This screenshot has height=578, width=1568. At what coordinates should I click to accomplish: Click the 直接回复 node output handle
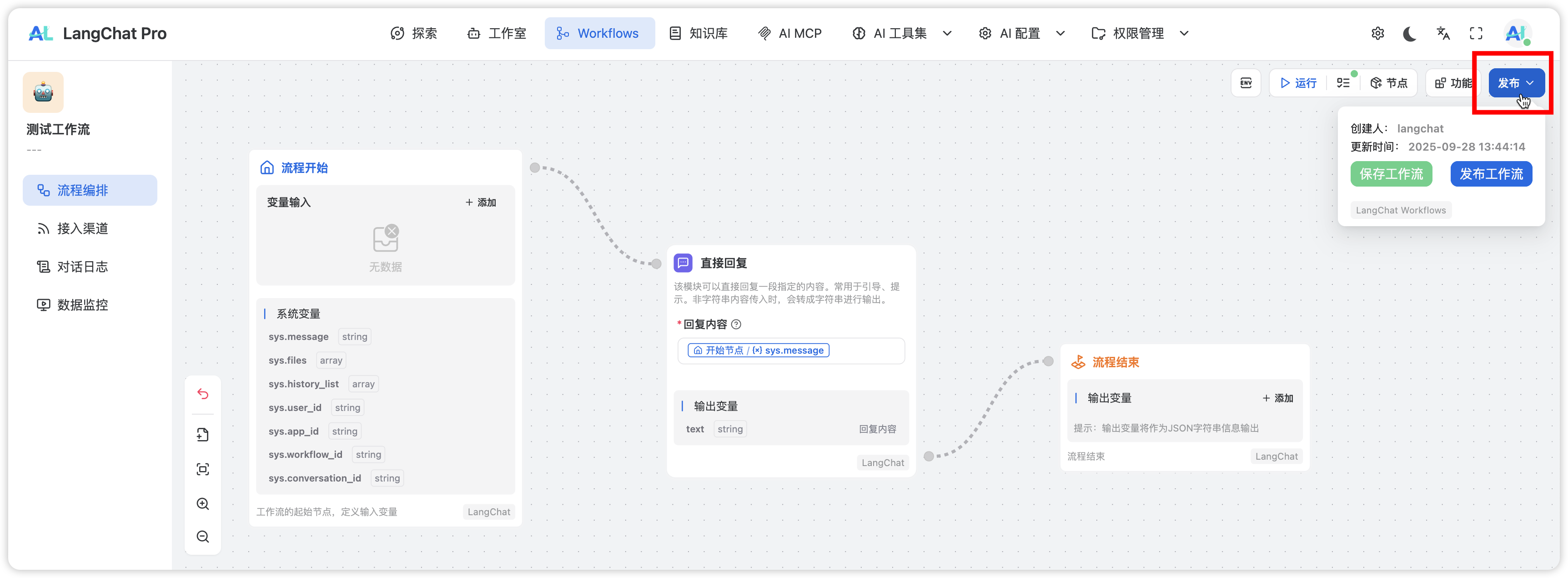(x=929, y=456)
